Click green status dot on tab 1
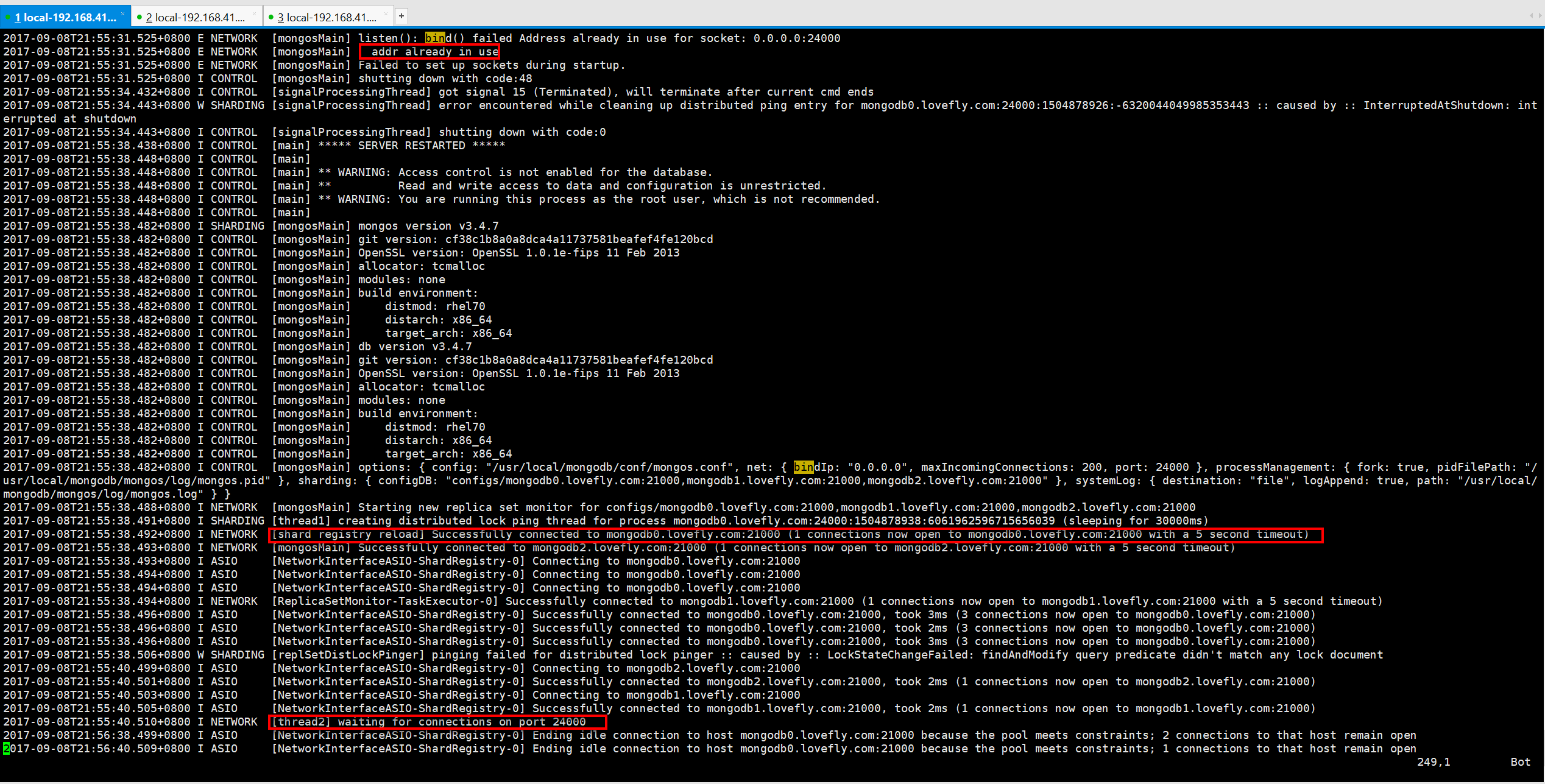Screen dimensions: 1545x784 (x=8, y=17)
